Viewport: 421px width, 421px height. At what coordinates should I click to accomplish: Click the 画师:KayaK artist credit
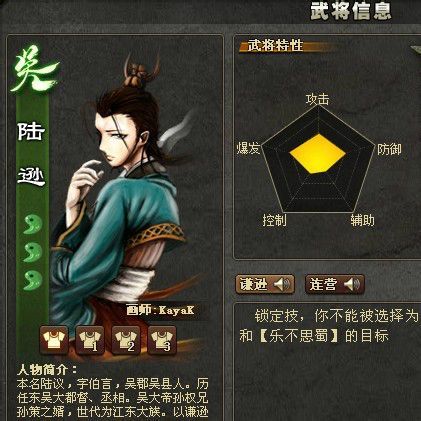click(x=160, y=310)
